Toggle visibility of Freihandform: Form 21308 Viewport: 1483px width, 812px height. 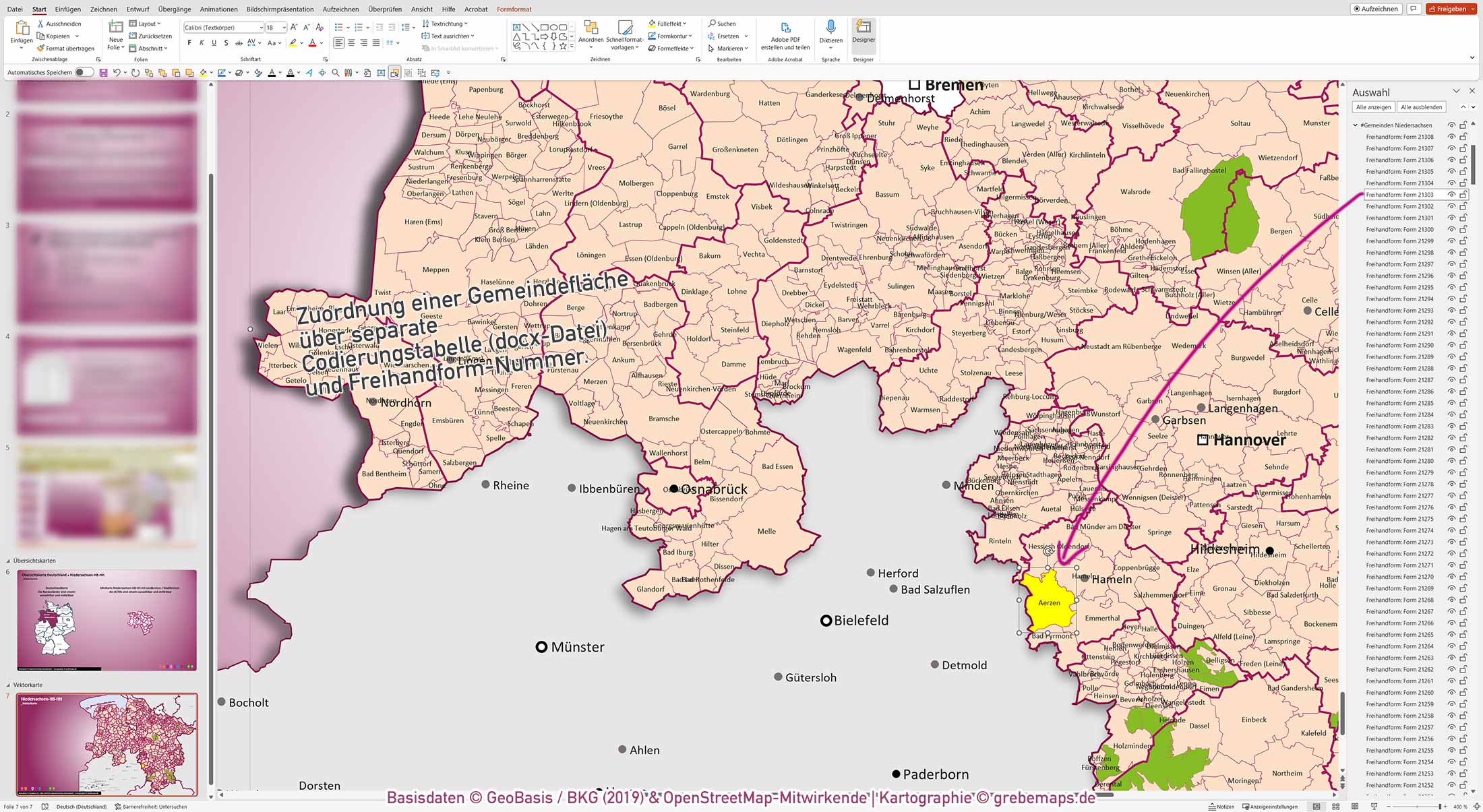point(1451,136)
